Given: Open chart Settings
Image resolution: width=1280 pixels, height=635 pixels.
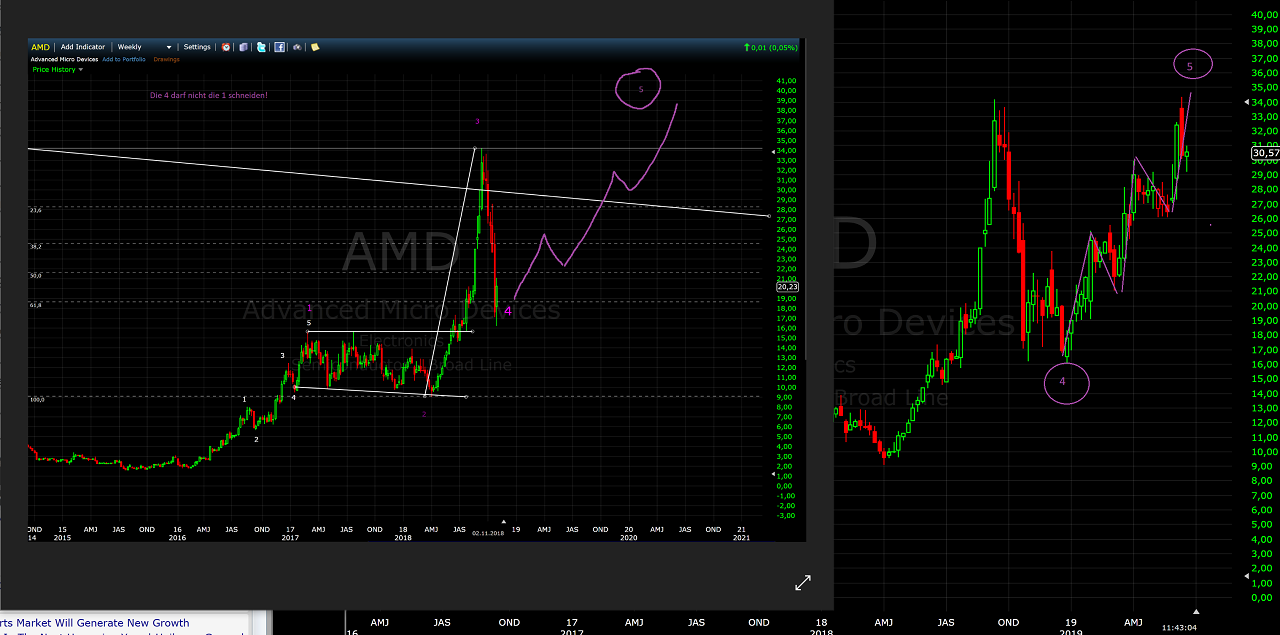Looking at the screenshot, I should 197,47.
